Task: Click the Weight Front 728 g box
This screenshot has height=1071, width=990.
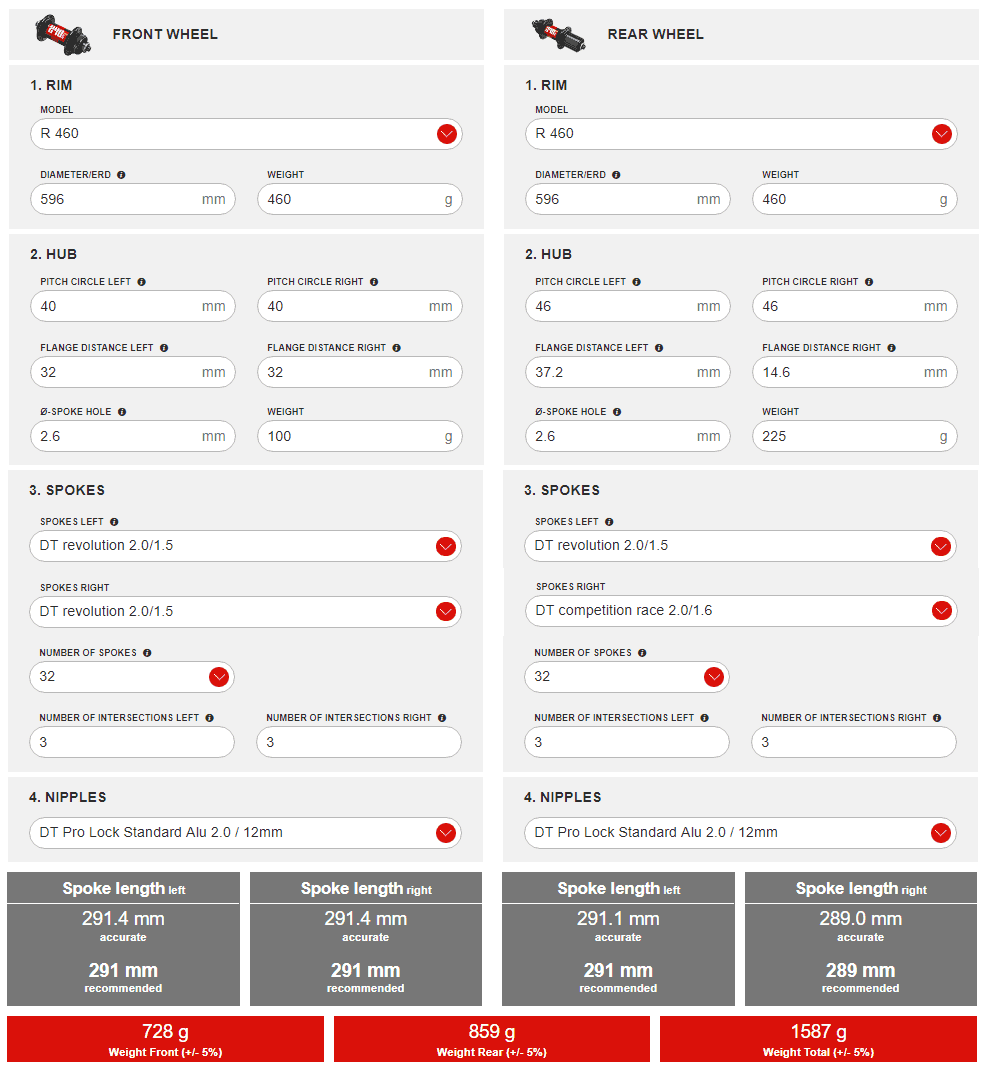Action: pos(166,1039)
